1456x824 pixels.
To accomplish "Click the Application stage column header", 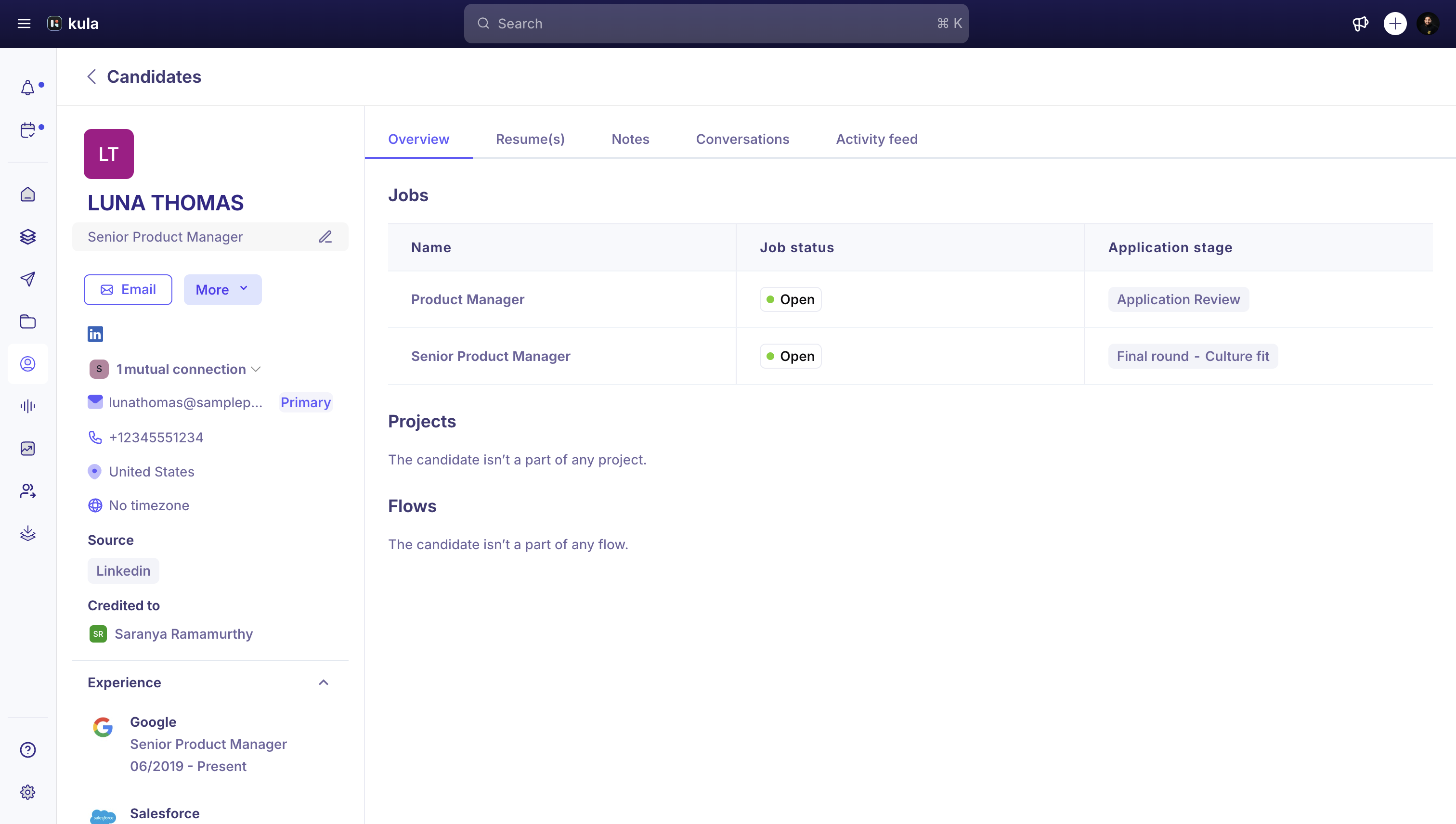I will 1170,247.
